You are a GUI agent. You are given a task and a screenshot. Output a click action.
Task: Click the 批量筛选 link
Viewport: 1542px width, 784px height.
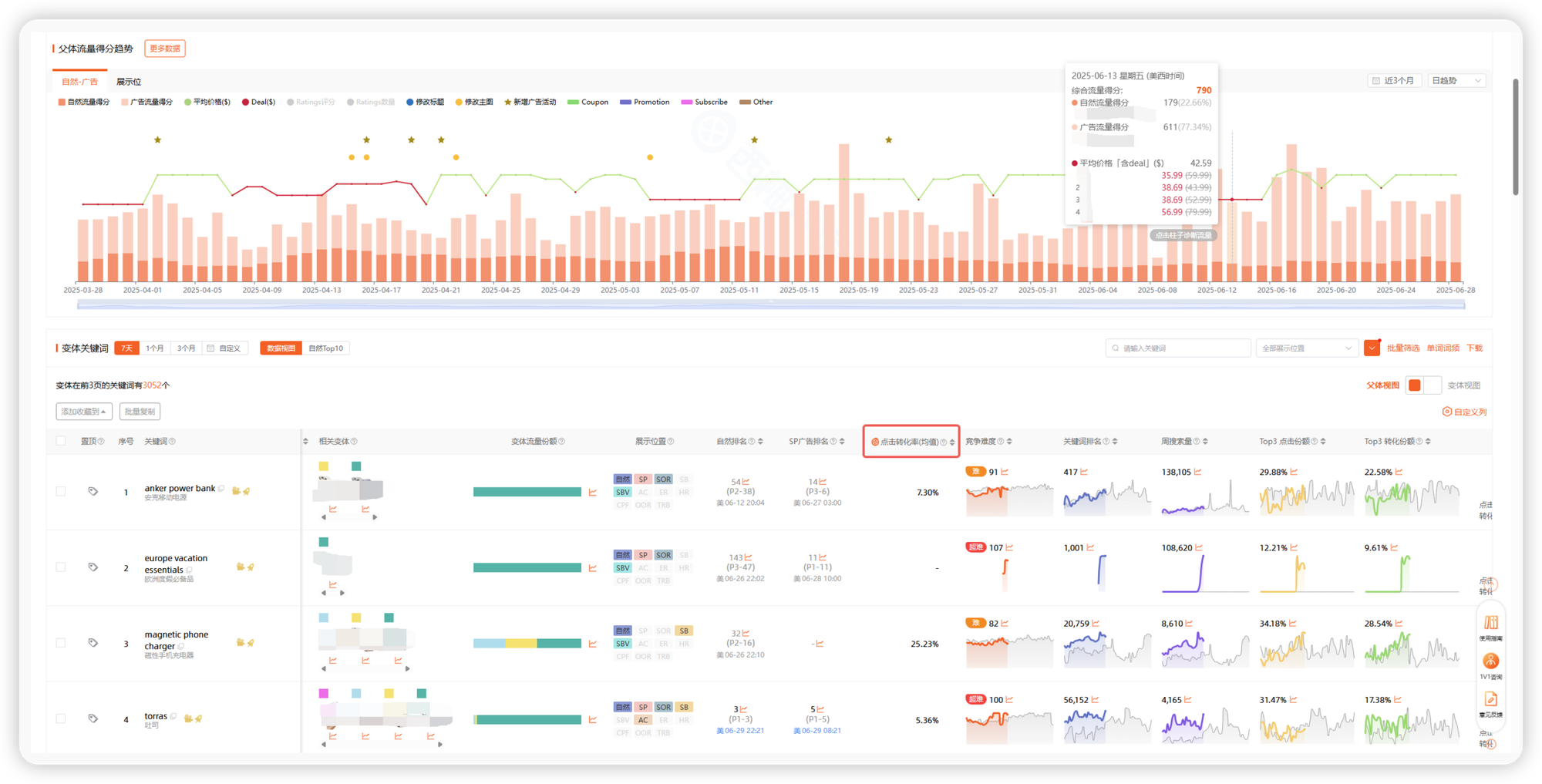coord(1402,348)
